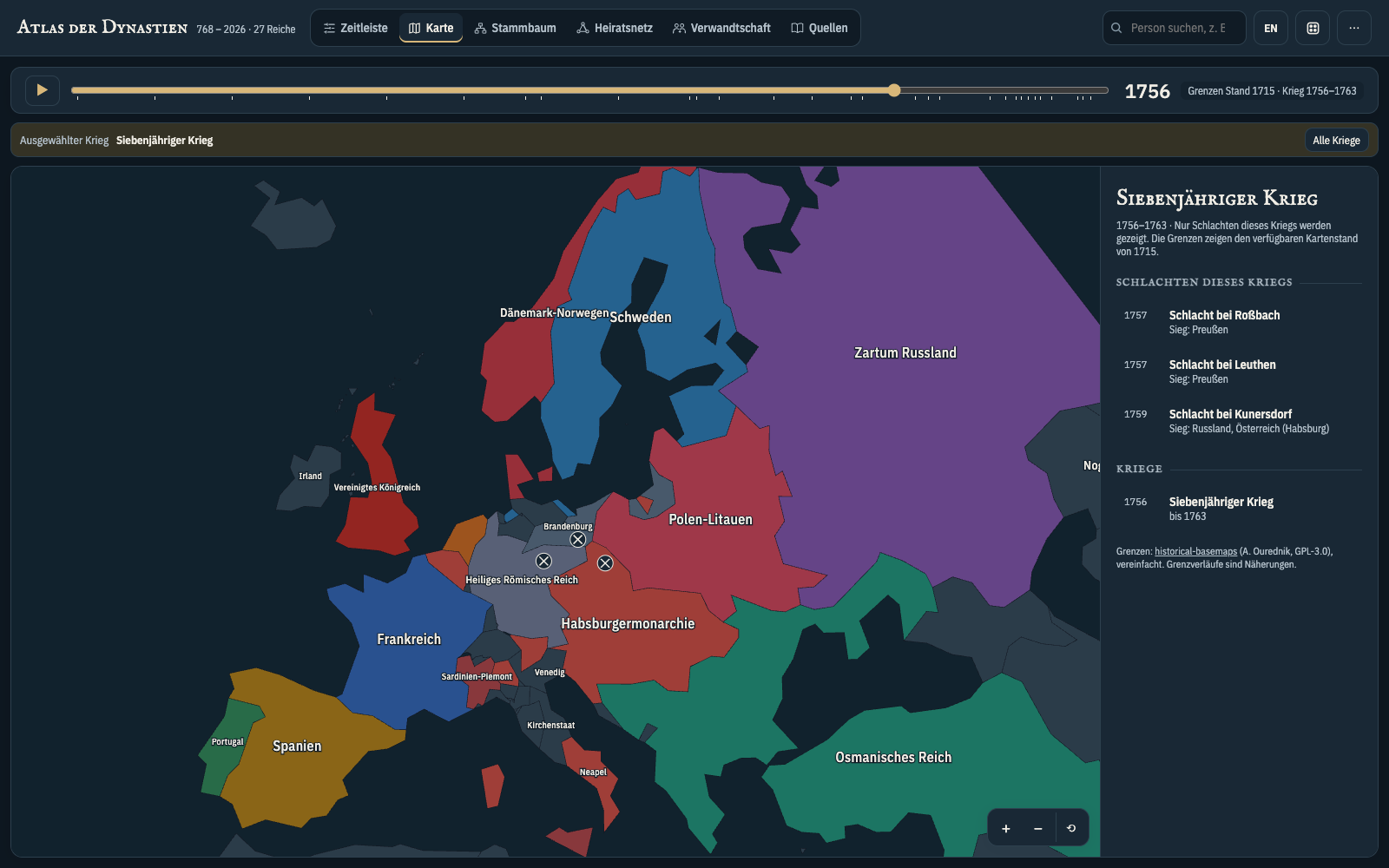This screenshot has width=1389, height=868.
Task: Show all wars via Alle Kriege button
Action: [1336, 140]
